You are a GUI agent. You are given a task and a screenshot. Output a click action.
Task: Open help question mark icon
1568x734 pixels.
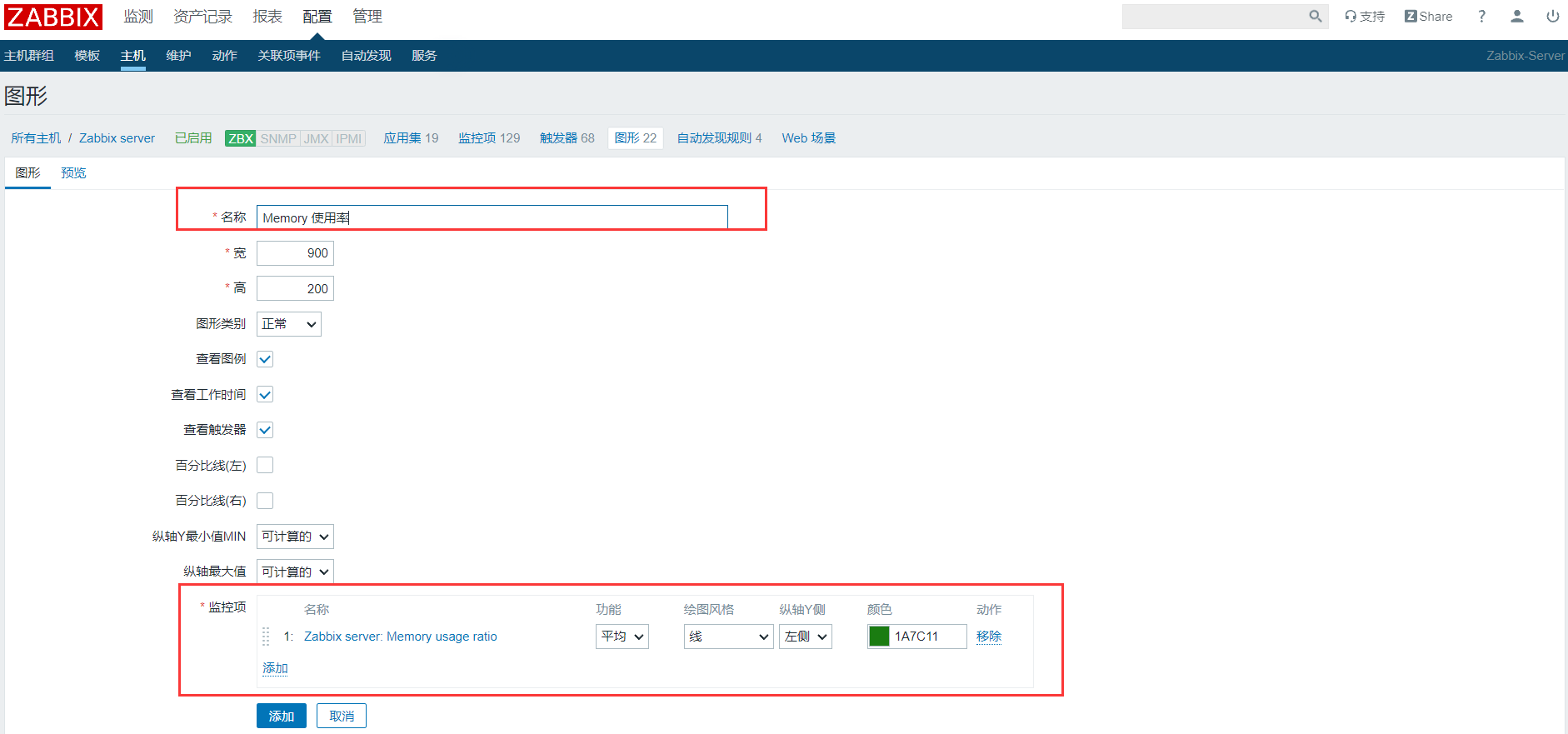click(x=1481, y=16)
